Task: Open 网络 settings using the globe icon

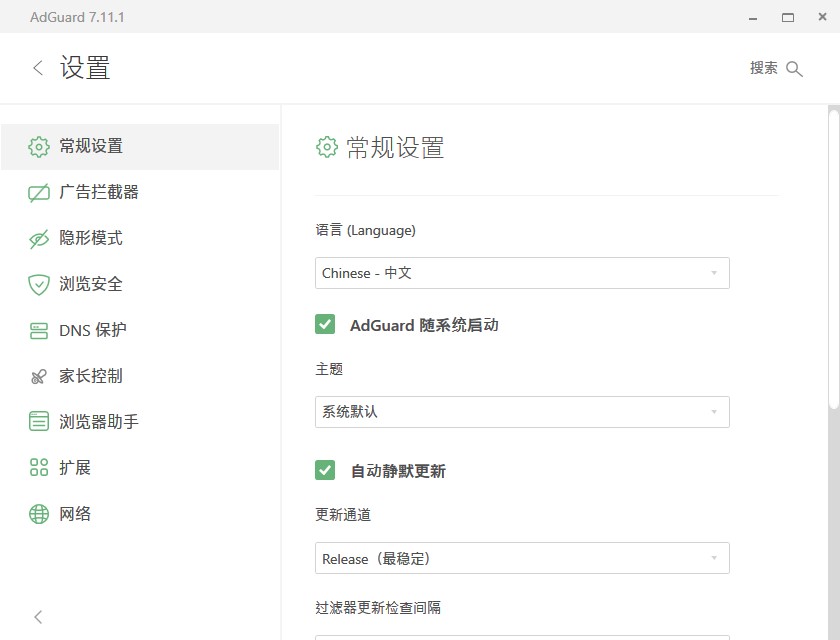Action: (x=38, y=513)
